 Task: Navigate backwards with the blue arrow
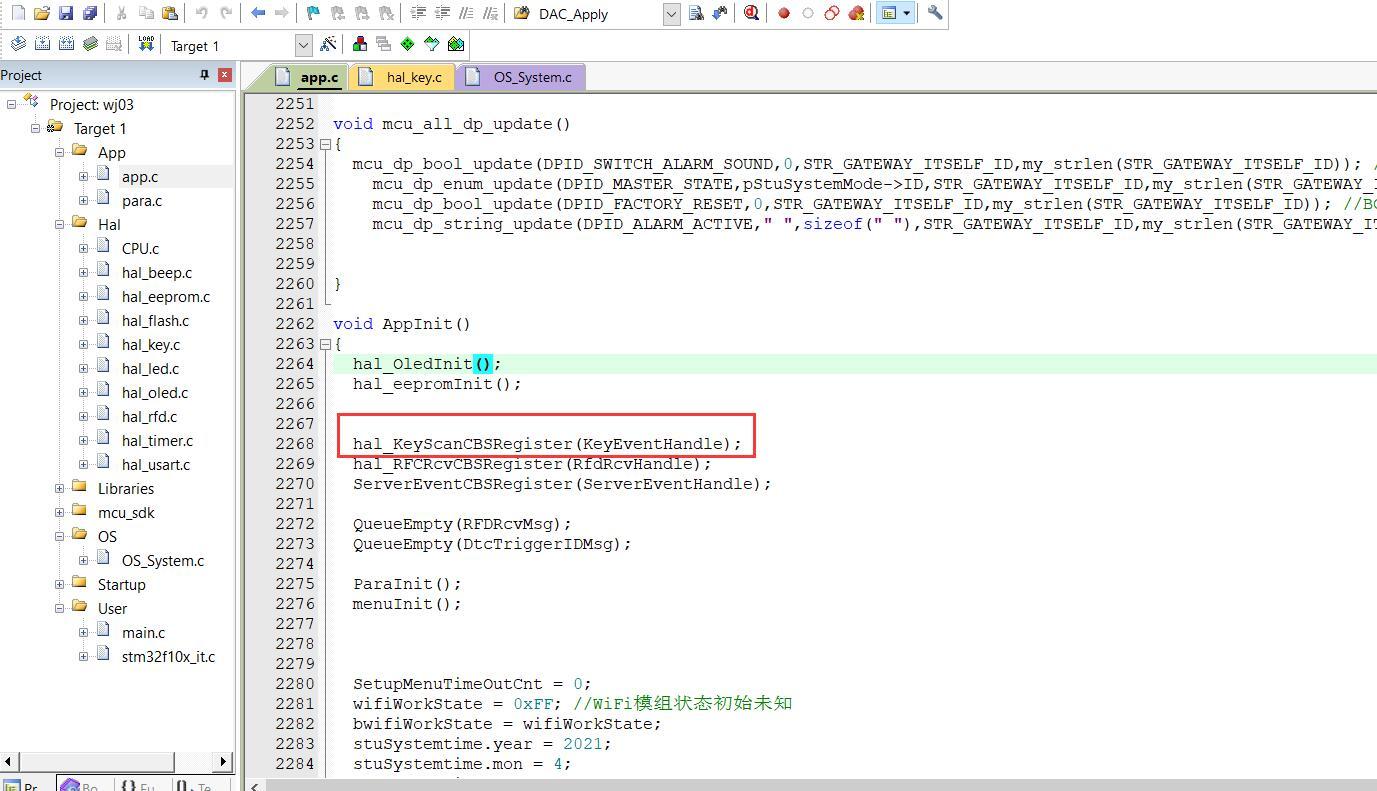(x=258, y=14)
